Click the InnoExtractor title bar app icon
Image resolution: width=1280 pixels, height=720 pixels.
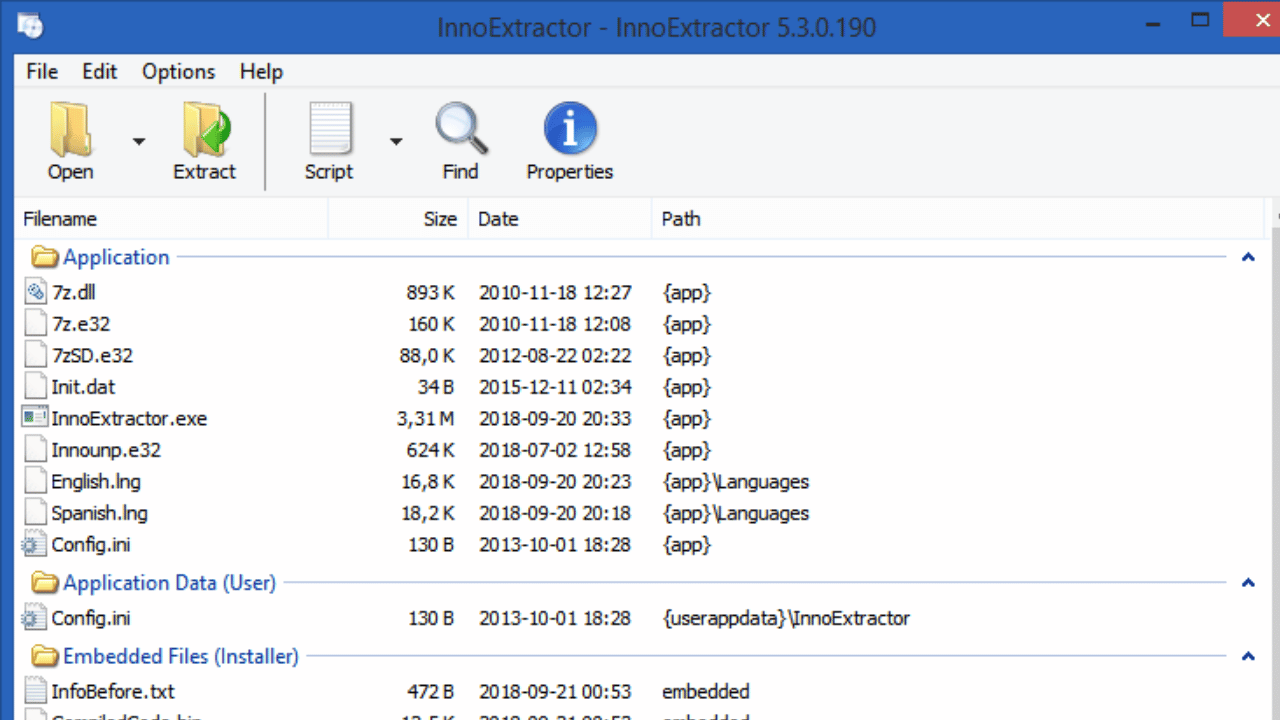pos(31,27)
